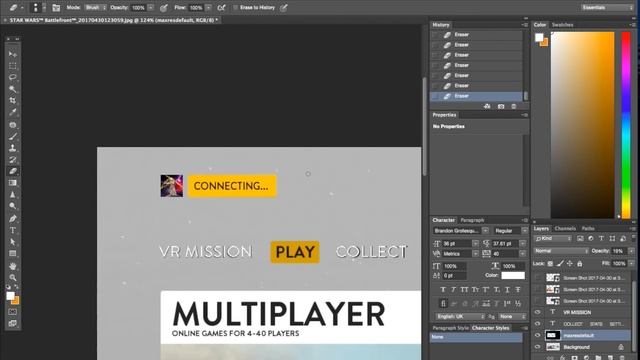The width and height of the screenshot is (640, 360).
Task: Select the Eraser tool in toolbox
Action: point(13,171)
